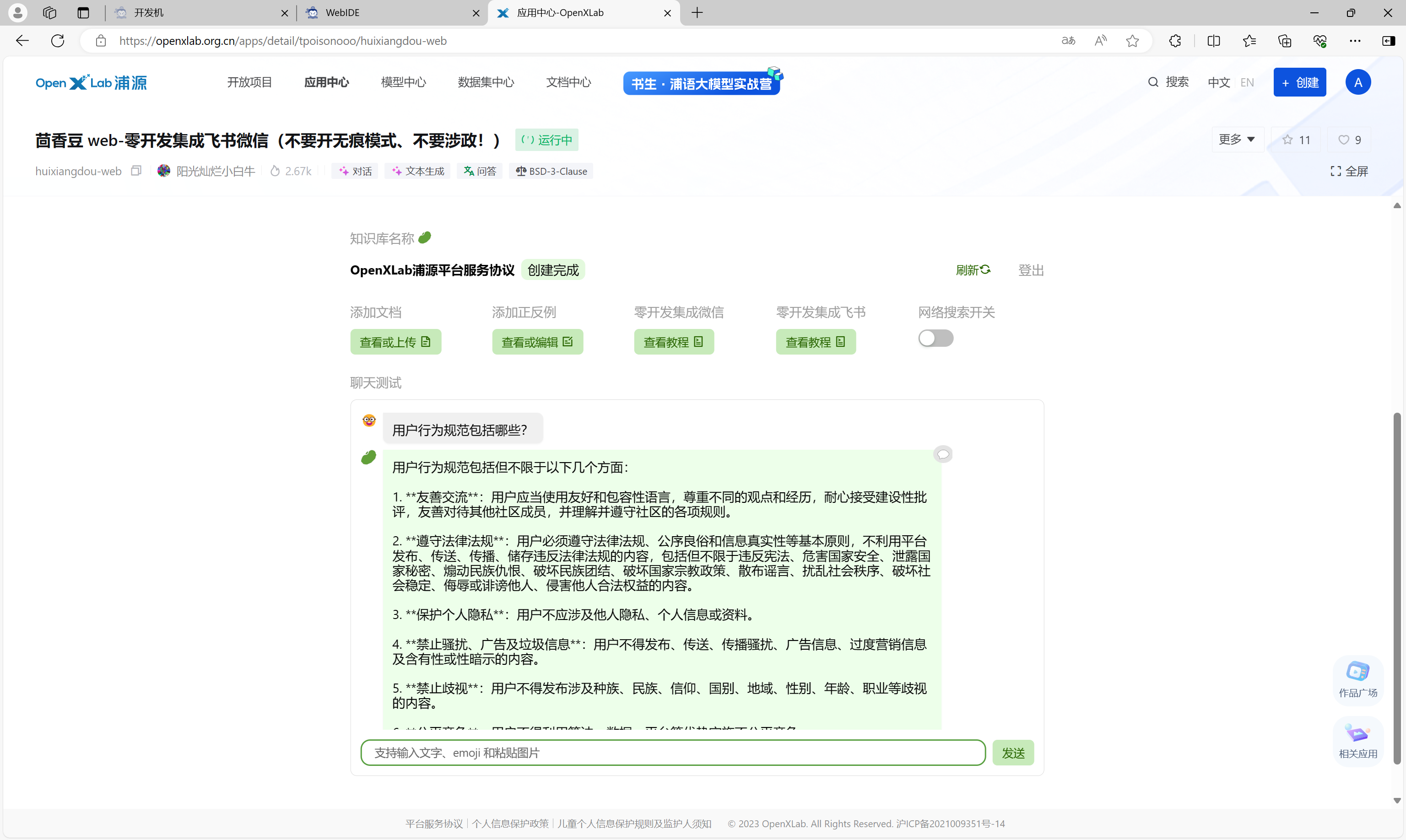Open the 开放项目 menu
1406x840 pixels.
pyautogui.click(x=250, y=83)
